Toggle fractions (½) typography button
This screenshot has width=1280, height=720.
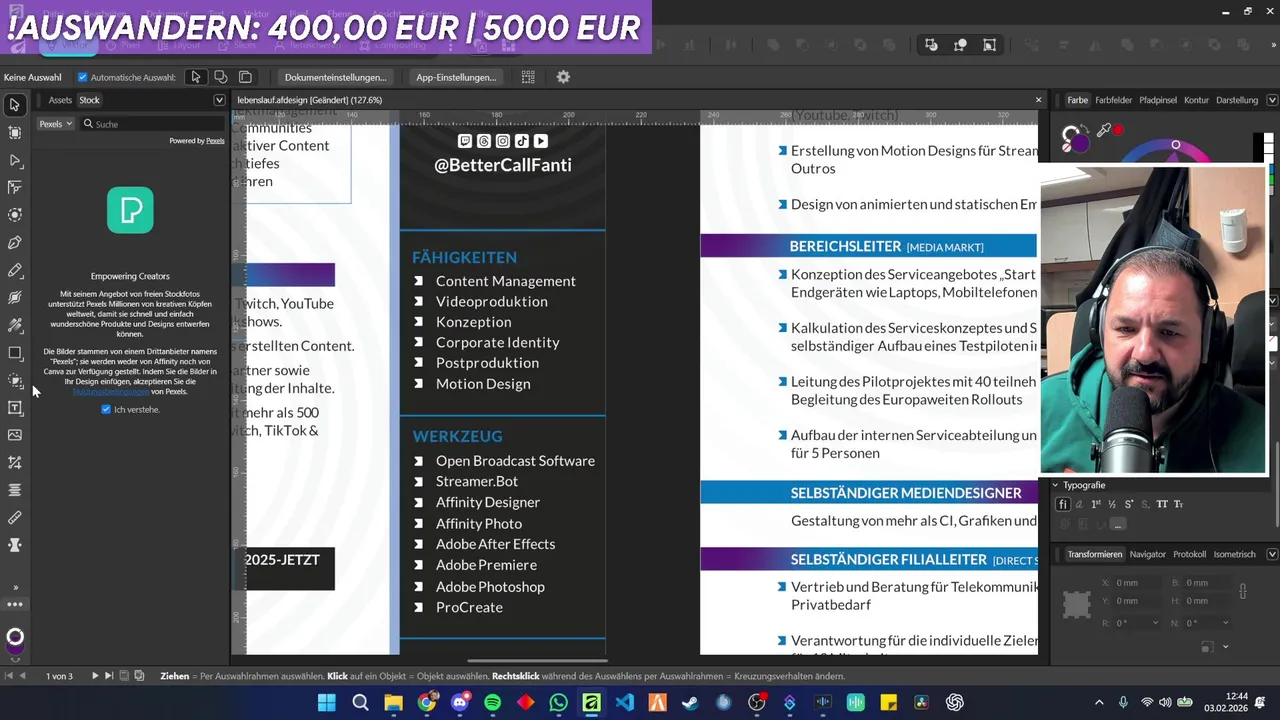[x=1112, y=504]
